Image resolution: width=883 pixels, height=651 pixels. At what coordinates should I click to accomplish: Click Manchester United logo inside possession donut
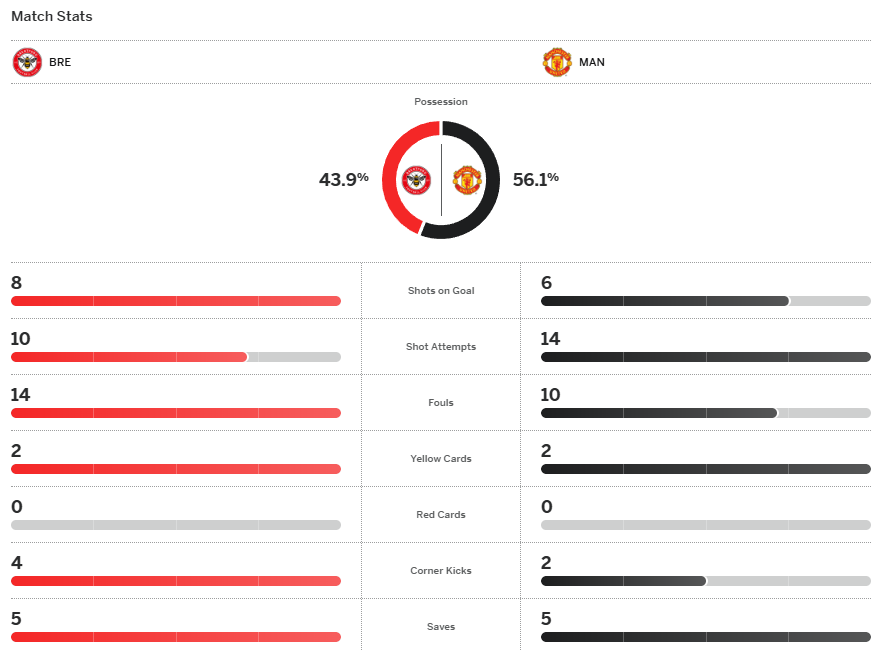467,180
